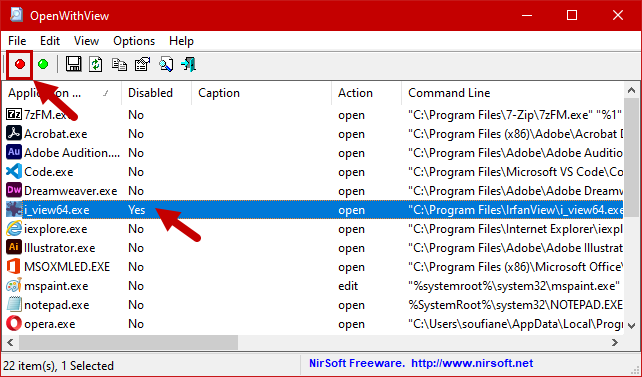Open the View menu
Screen dimensions: 642x377
(x=86, y=41)
